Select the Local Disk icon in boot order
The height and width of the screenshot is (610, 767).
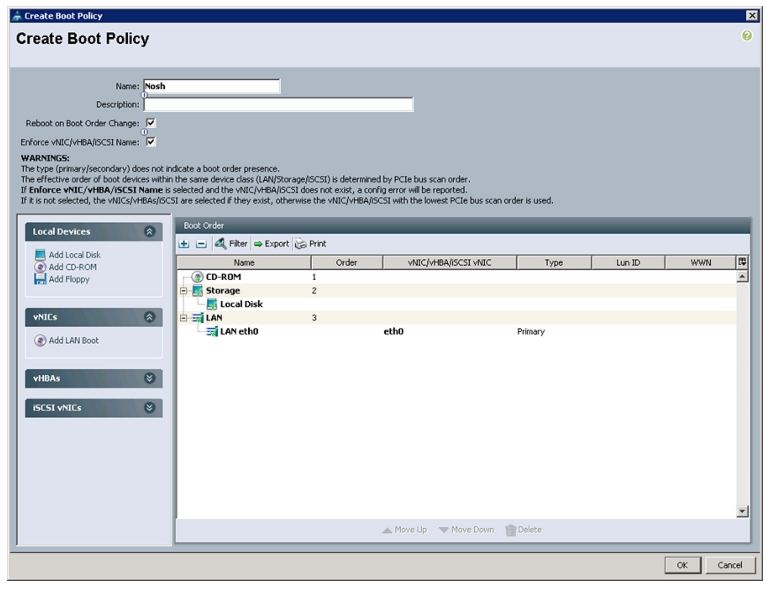(212, 304)
